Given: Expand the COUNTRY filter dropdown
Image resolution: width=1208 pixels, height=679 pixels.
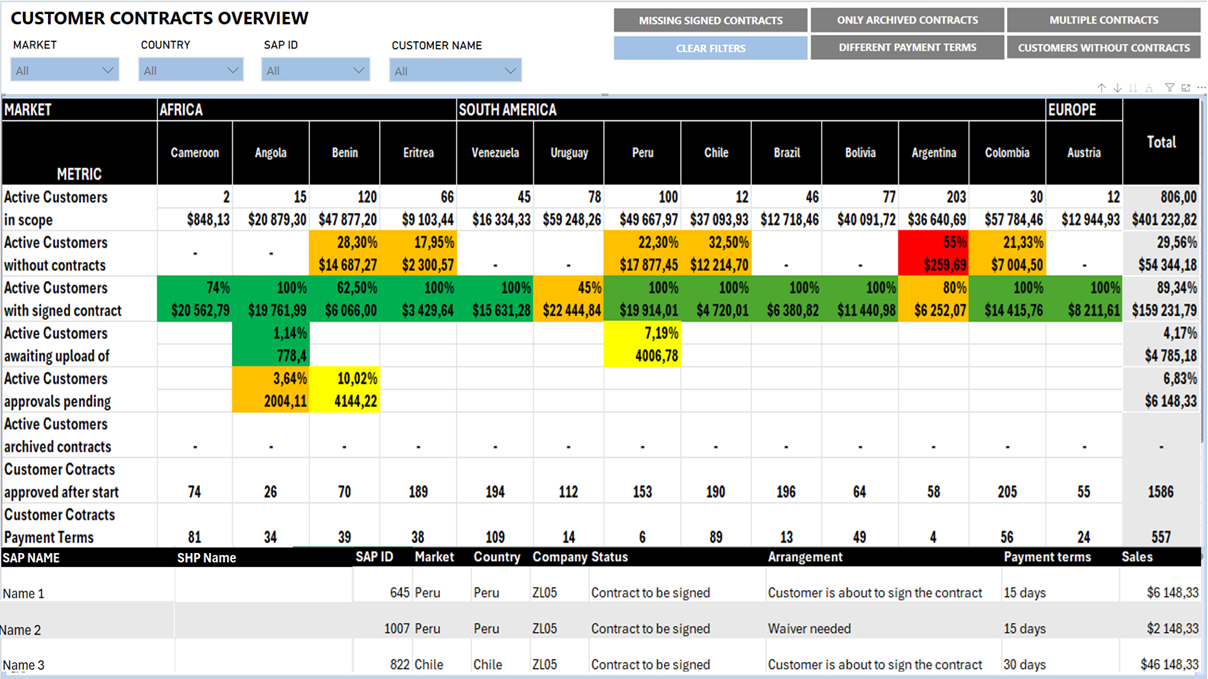Looking at the screenshot, I should (192, 70).
